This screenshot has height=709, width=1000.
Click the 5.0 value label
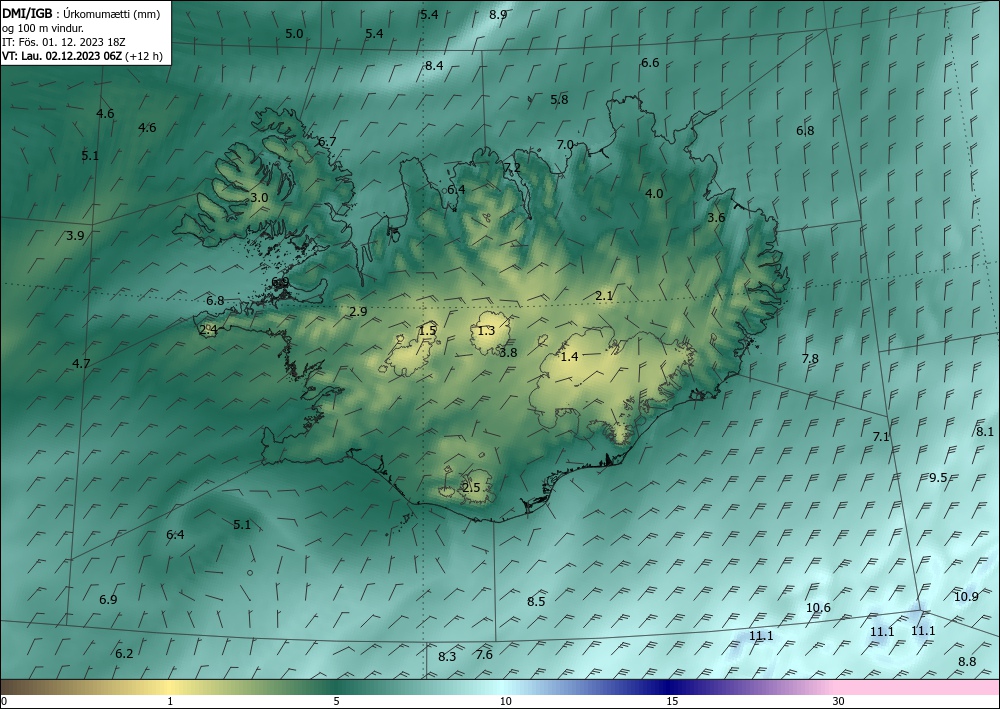[294, 34]
